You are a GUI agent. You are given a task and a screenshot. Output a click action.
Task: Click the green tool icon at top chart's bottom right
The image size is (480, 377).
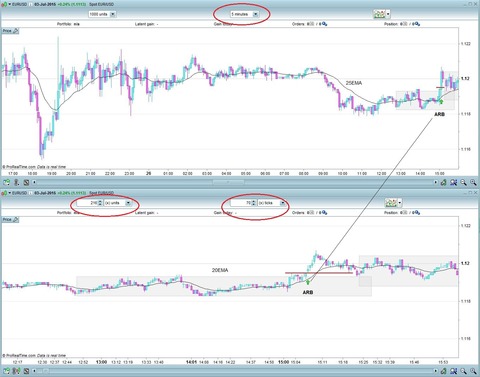[x=444, y=182]
